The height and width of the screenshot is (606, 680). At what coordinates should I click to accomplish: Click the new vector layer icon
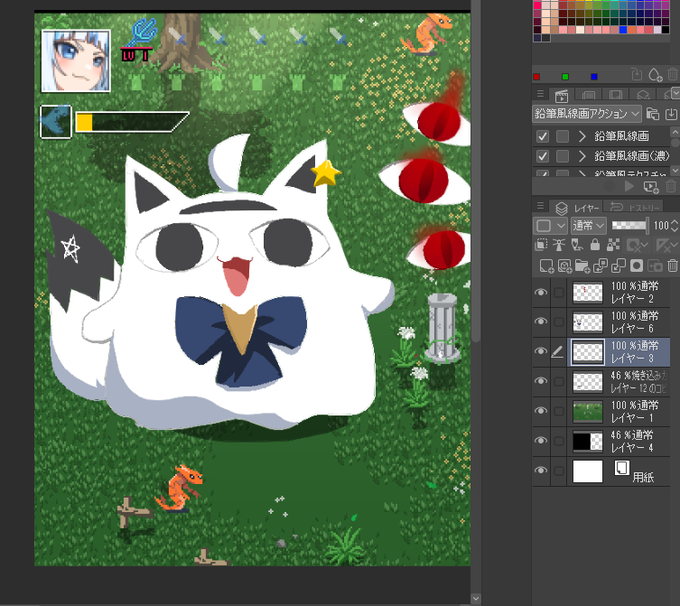click(564, 265)
